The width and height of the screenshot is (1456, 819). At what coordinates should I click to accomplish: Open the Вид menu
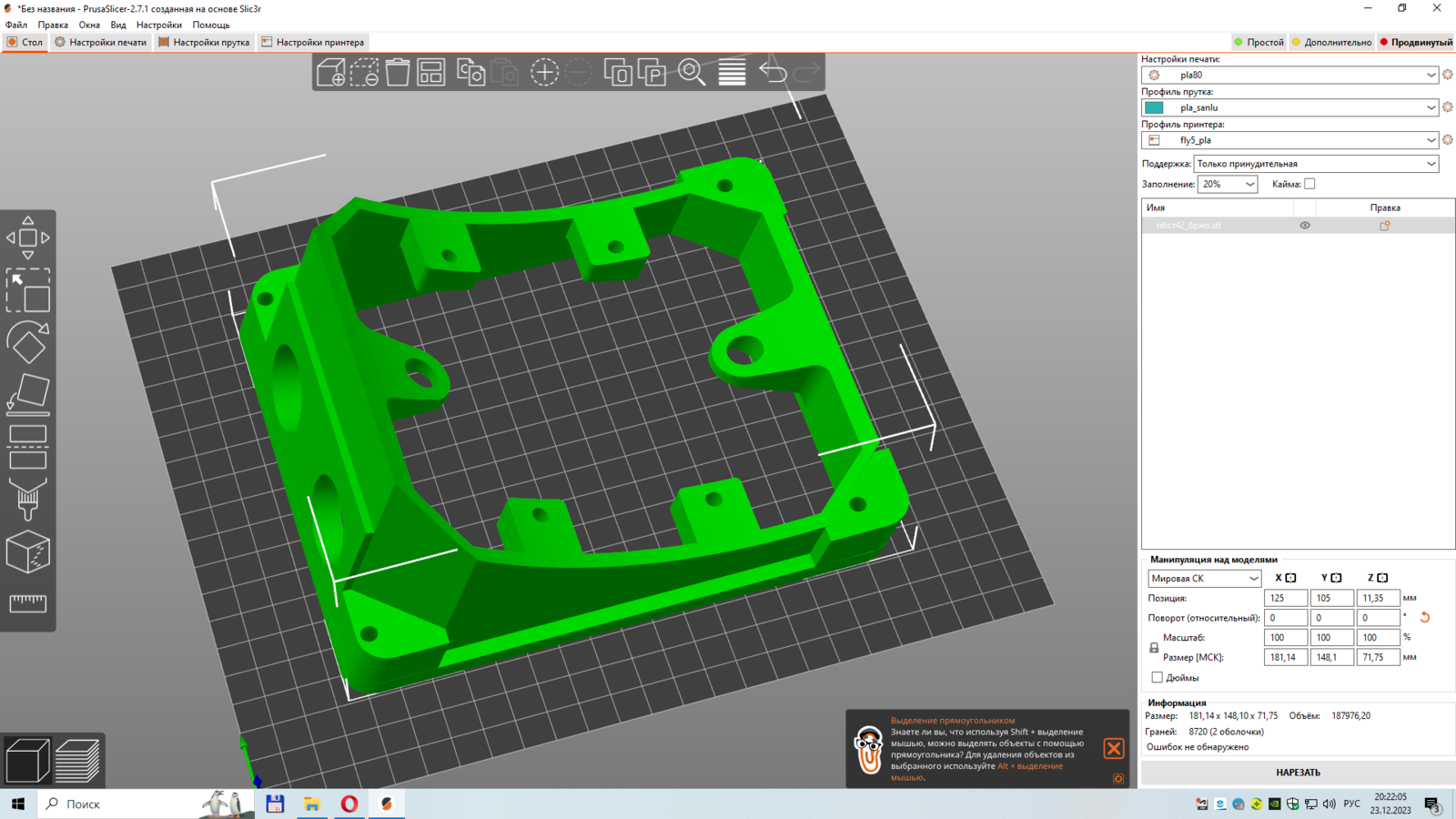click(118, 25)
